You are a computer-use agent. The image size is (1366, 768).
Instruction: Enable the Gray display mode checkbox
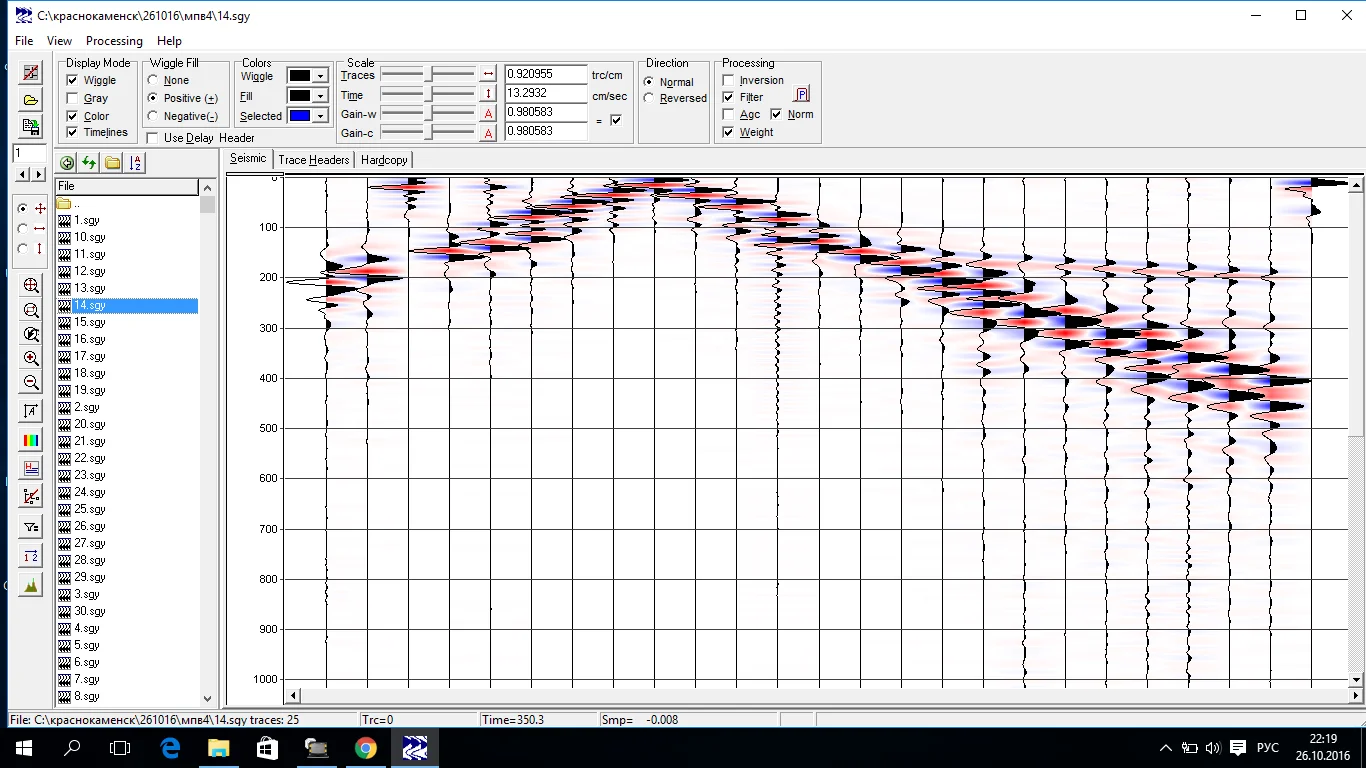coord(72,98)
